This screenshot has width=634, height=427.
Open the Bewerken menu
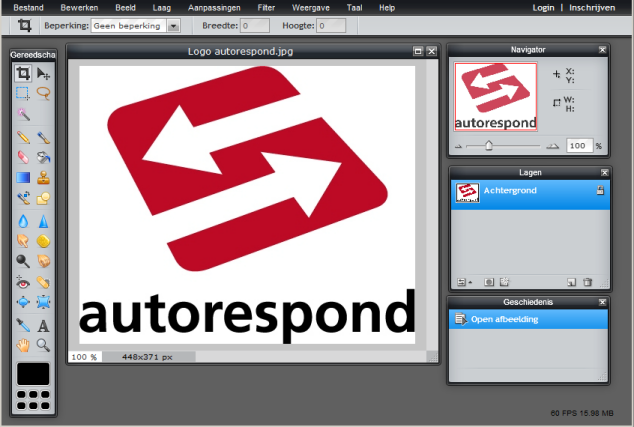[x=79, y=8]
